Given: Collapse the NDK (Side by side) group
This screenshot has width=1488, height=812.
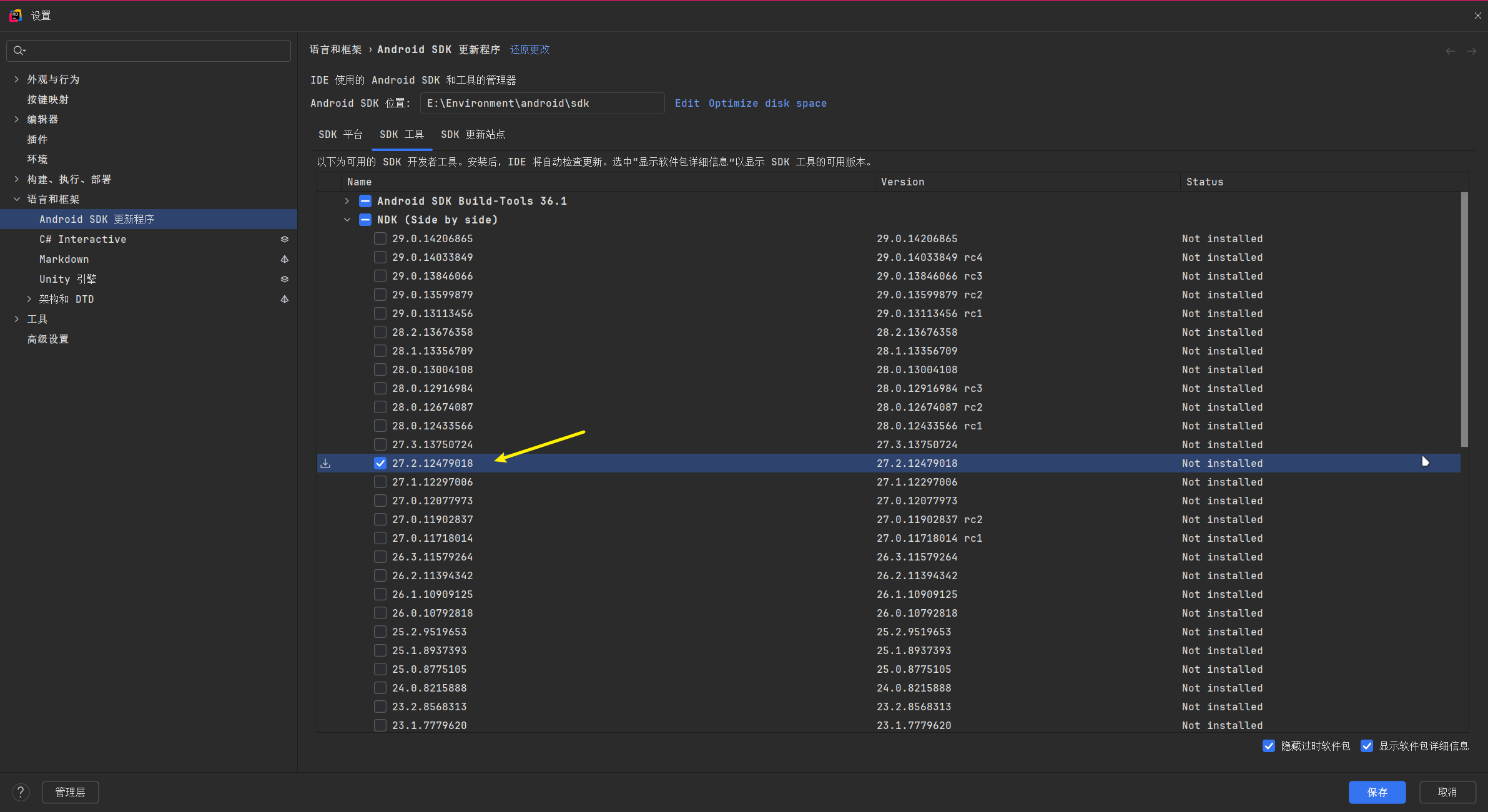Looking at the screenshot, I should [347, 220].
